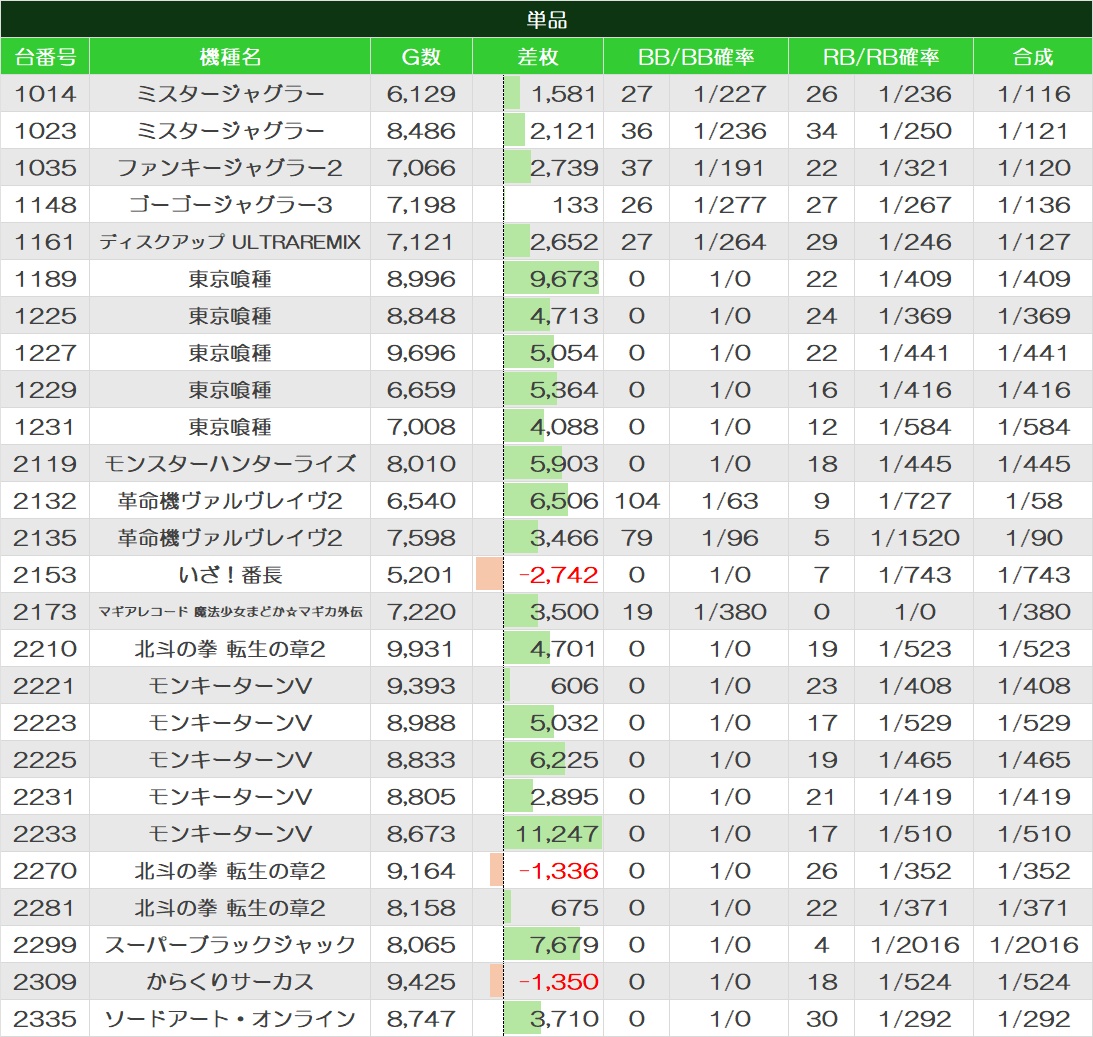Click the 合成 column header
The image size is (1093, 1037).
1033,56
